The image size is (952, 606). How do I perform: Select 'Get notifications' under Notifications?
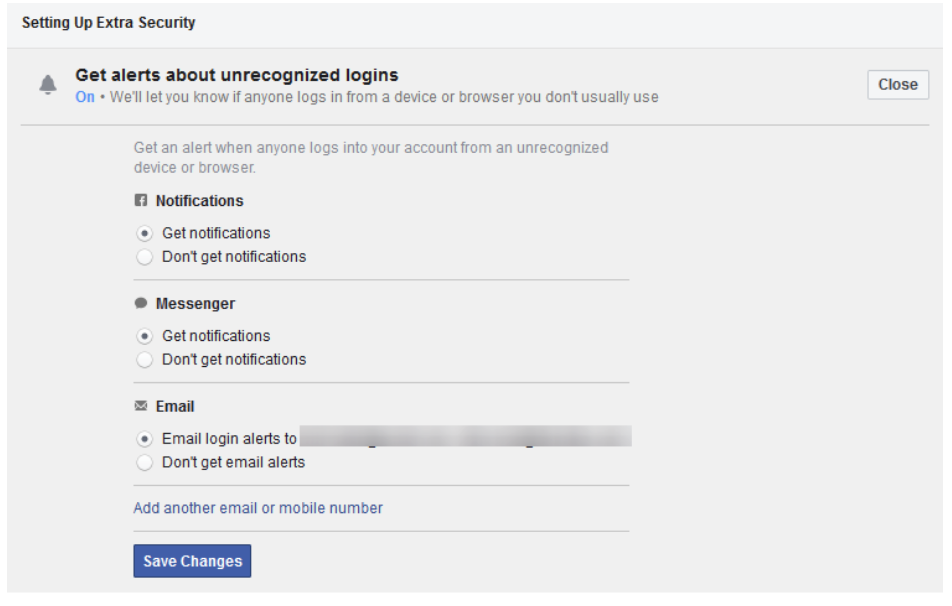145,233
